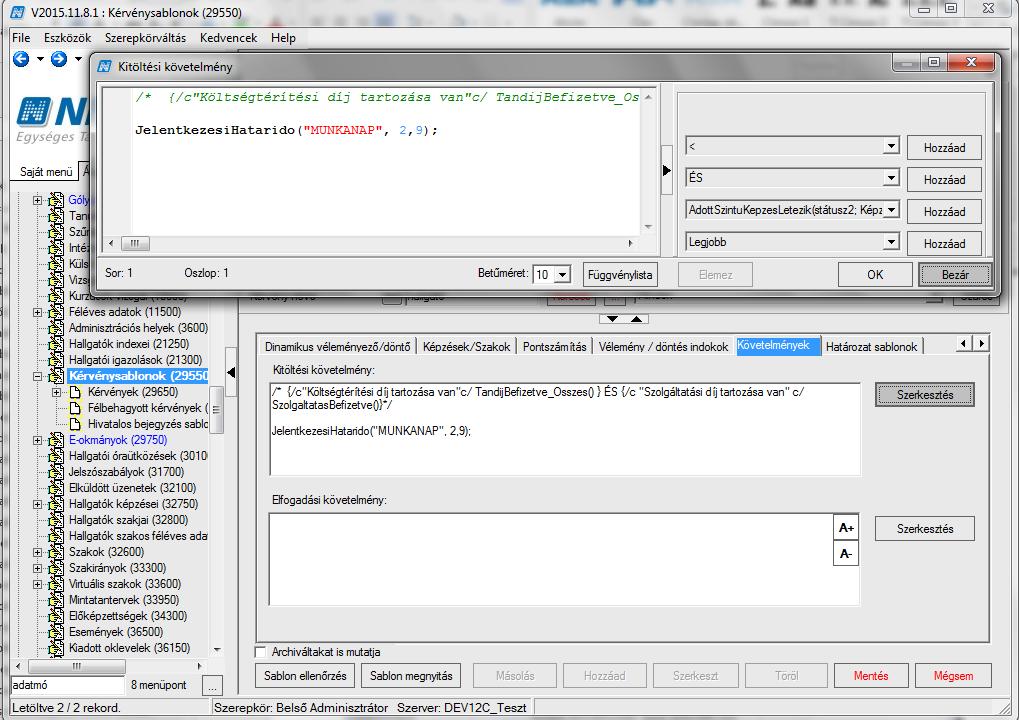Click the back navigation arrow icon
Viewport: 1019px width, 720px height.
[21, 59]
